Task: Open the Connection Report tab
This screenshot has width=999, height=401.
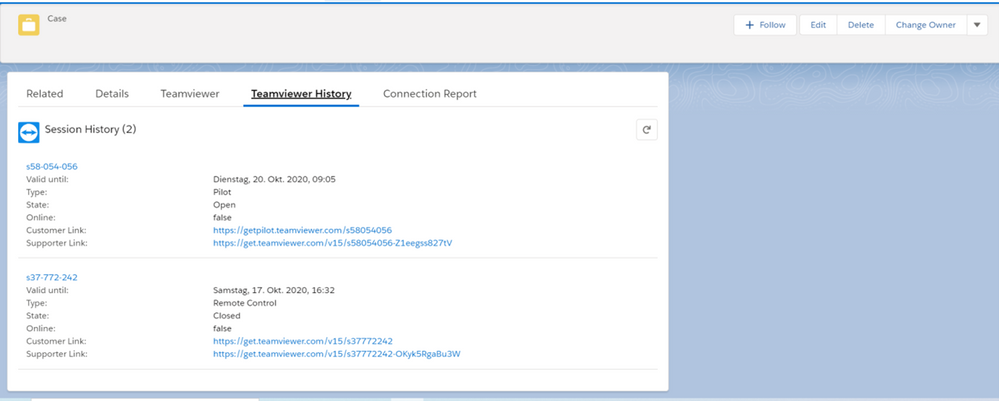Action: [430, 94]
